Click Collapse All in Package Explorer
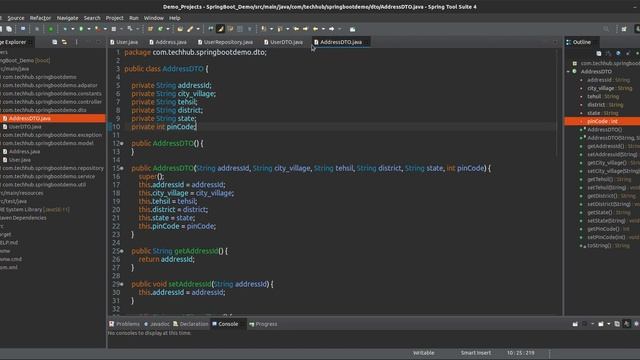 point(55,42)
